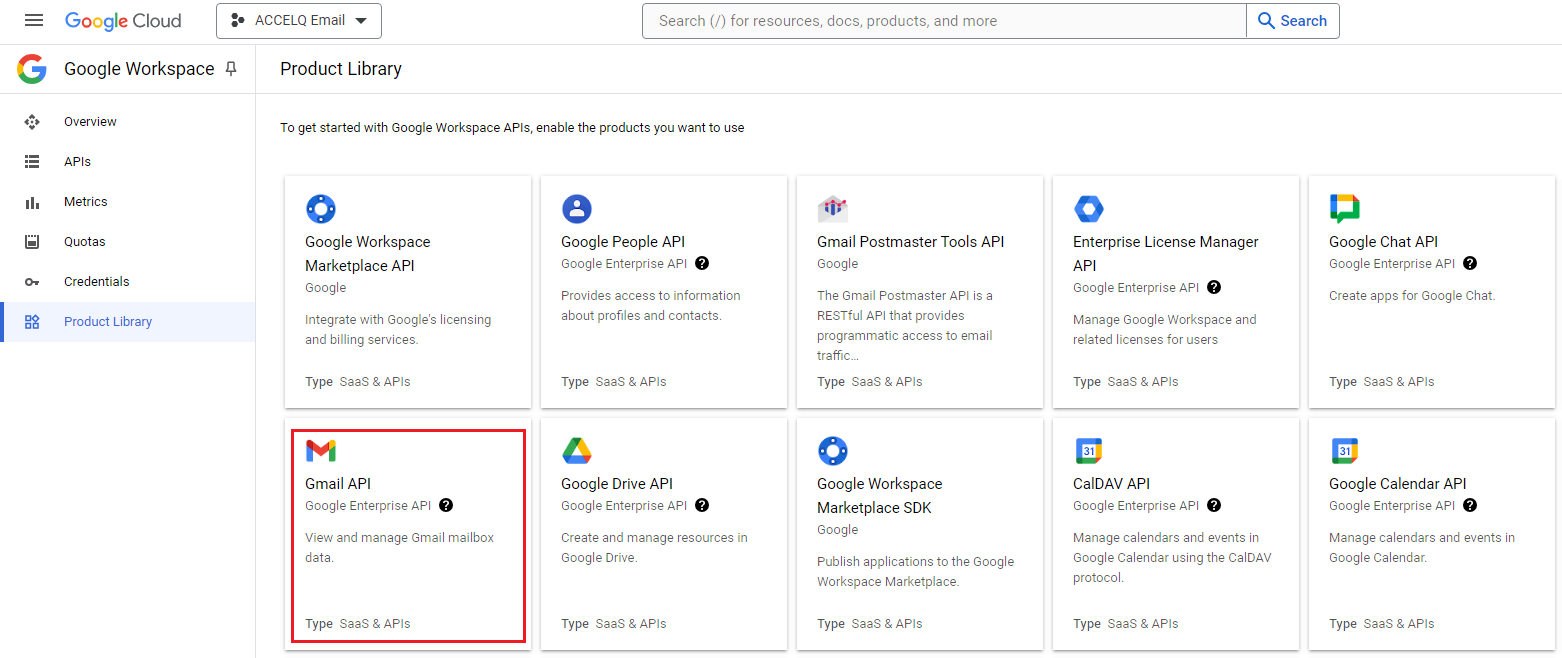Click the APIs list icon
Image resolution: width=1562 pixels, height=658 pixels.
point(32,162)
